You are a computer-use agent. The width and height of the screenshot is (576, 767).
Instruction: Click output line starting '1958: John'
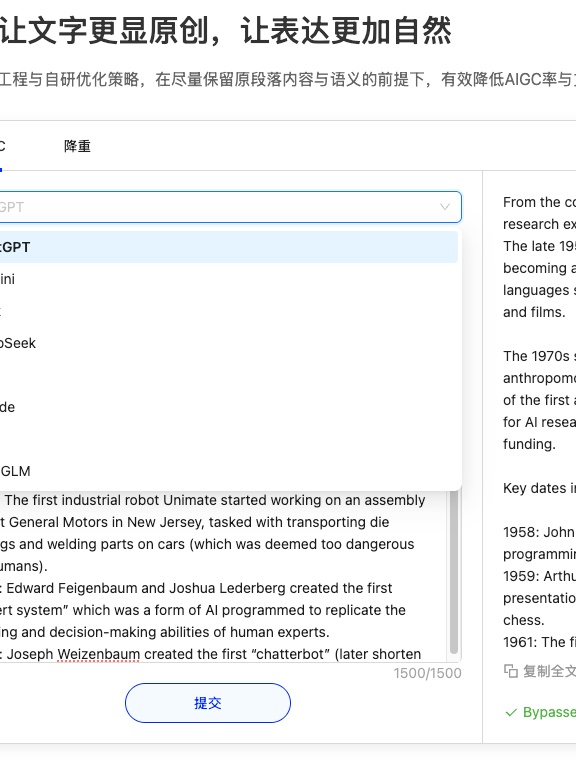(539, 532)
